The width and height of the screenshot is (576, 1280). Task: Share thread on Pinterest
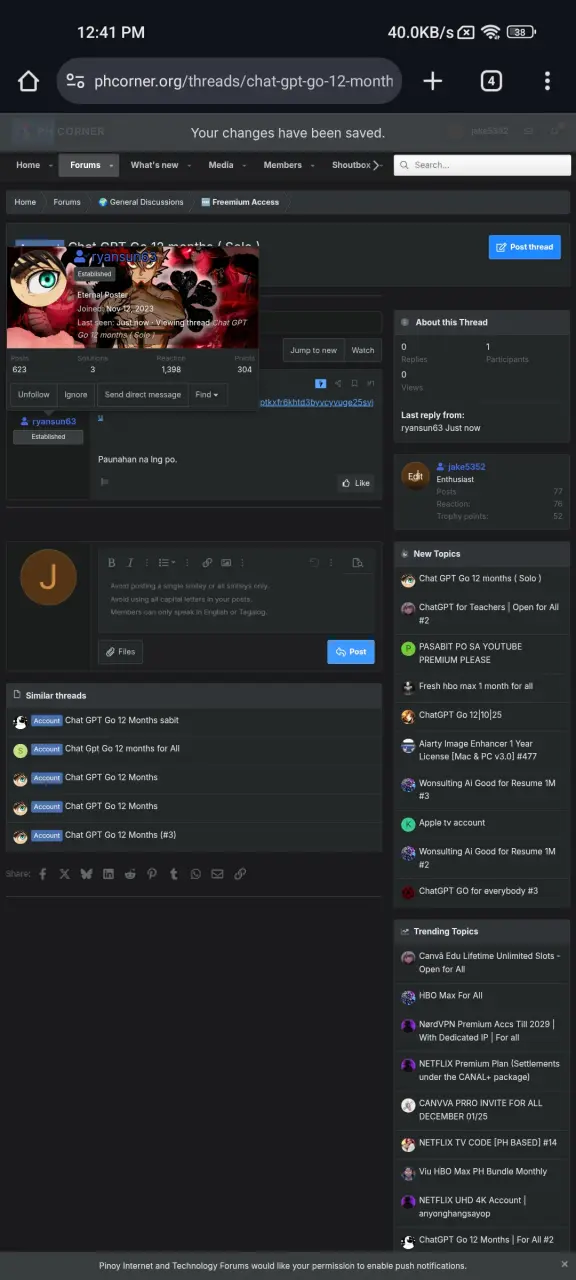[x=152, y=874]
